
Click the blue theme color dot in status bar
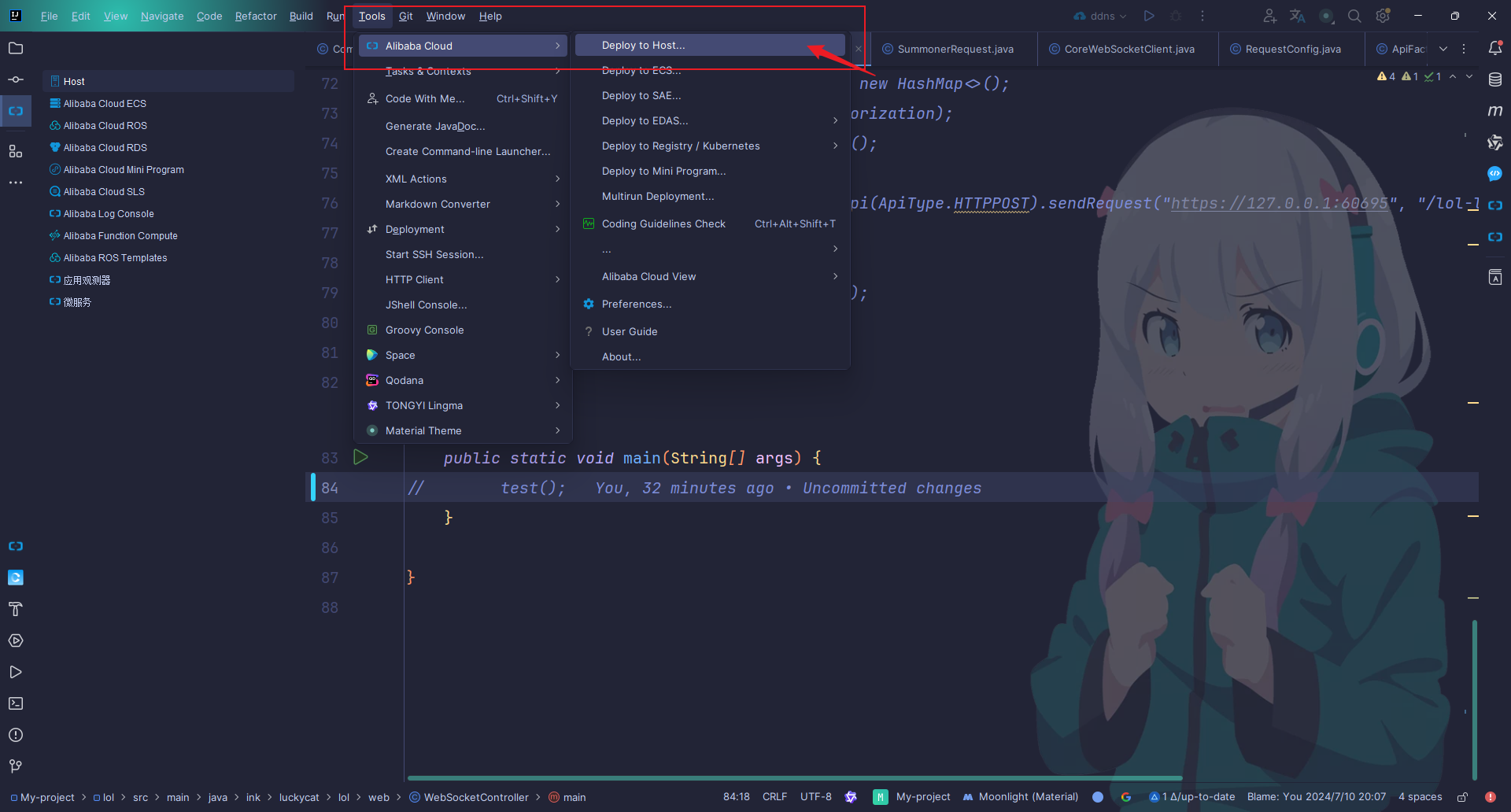coord(1098,797)
